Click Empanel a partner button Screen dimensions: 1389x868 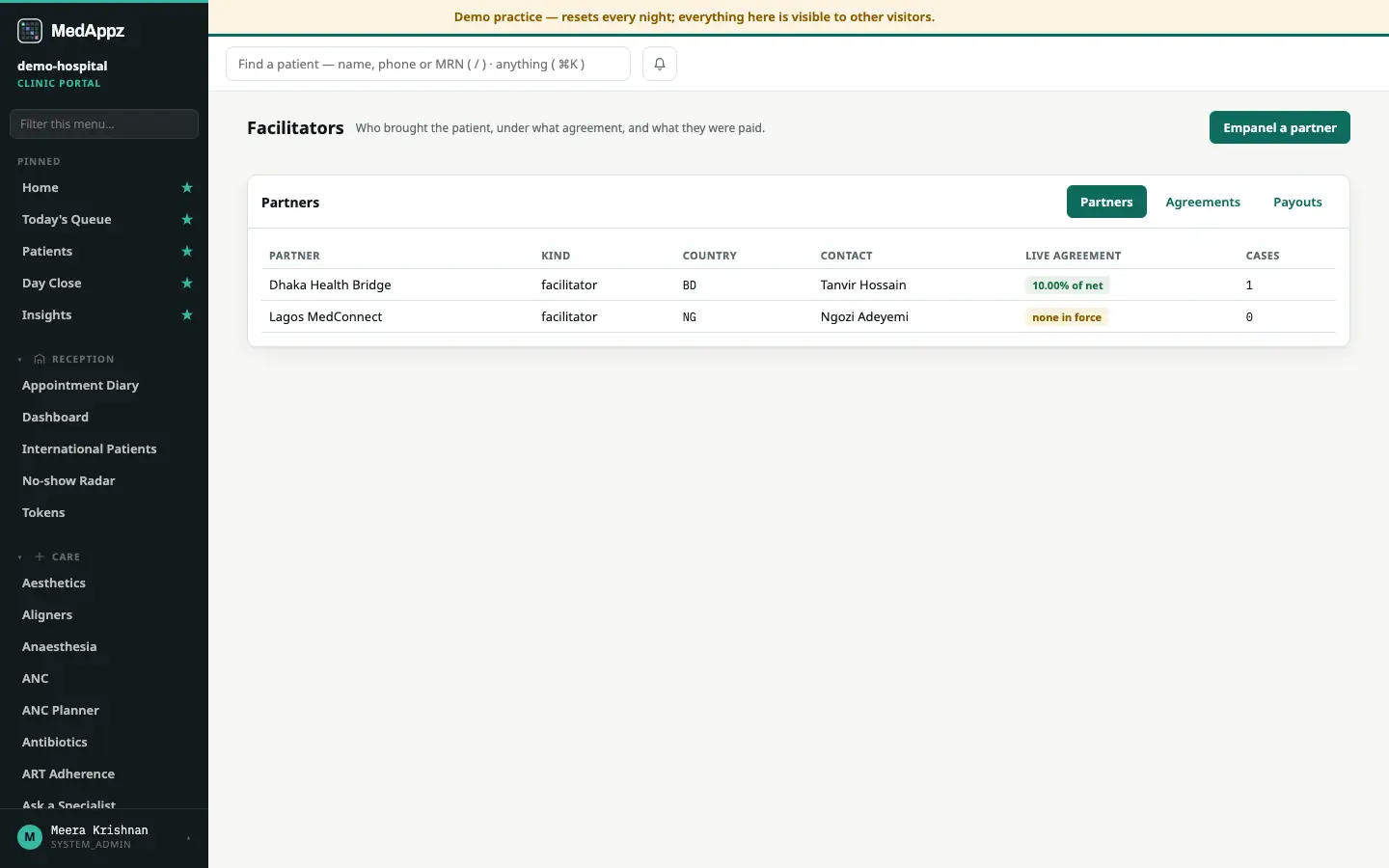pos(1280,127)
